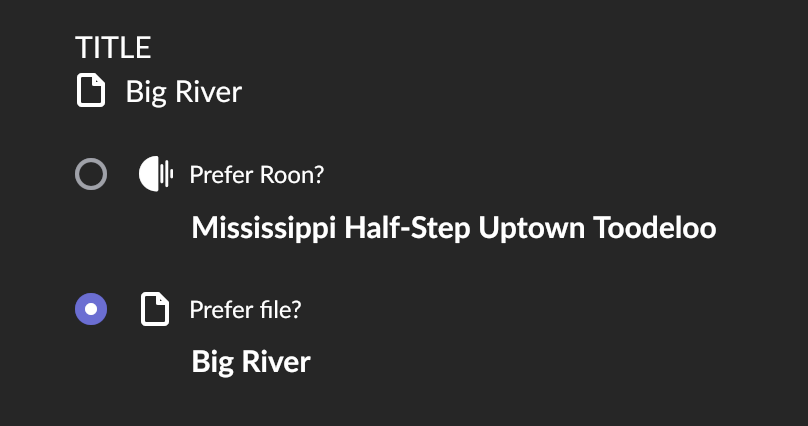The image size is (808, 426).
Task: Click the Prefer Roon? label
Action: click(x=256, y=175)
